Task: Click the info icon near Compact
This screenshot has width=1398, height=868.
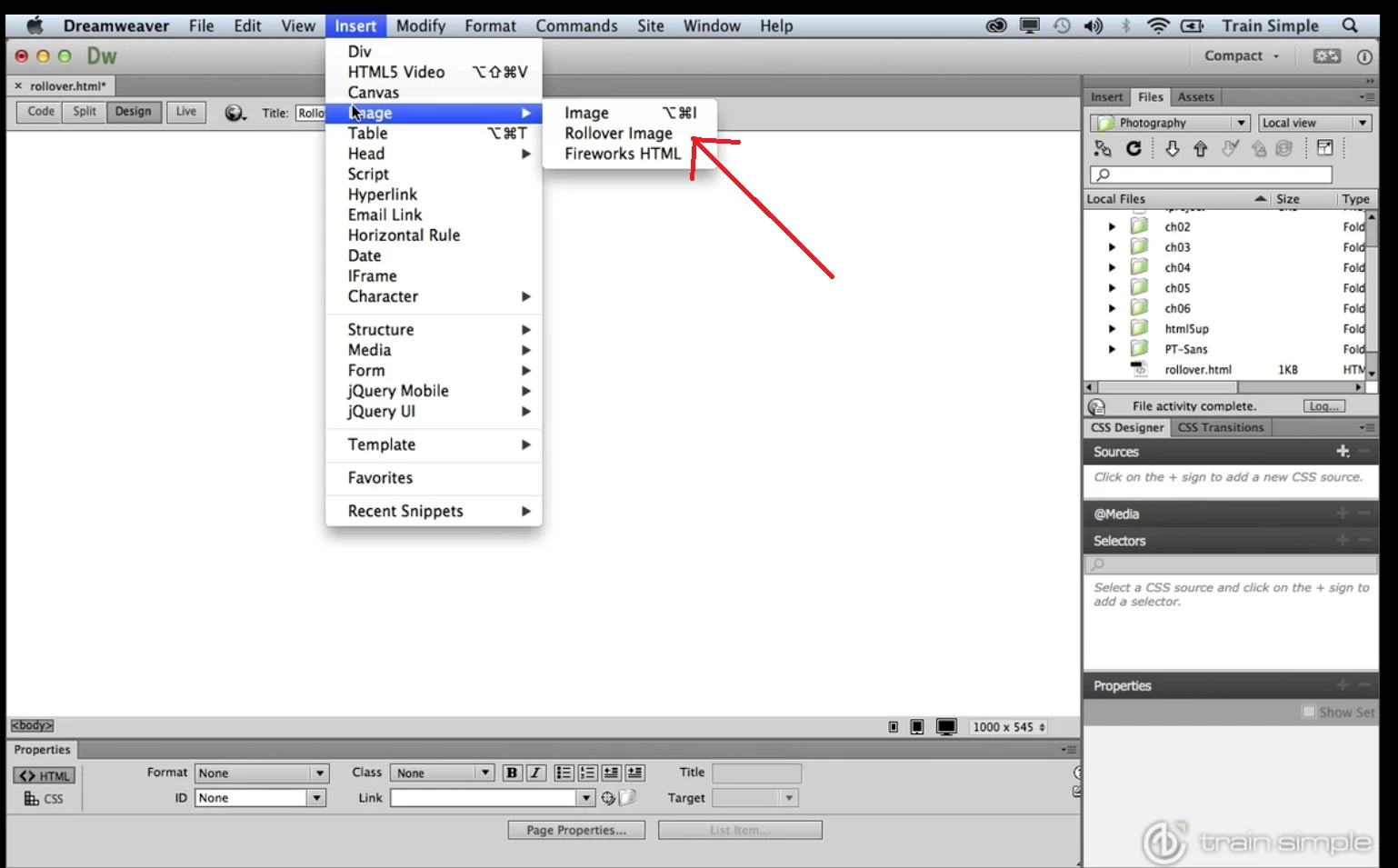Action: [x=1364, y=56]
